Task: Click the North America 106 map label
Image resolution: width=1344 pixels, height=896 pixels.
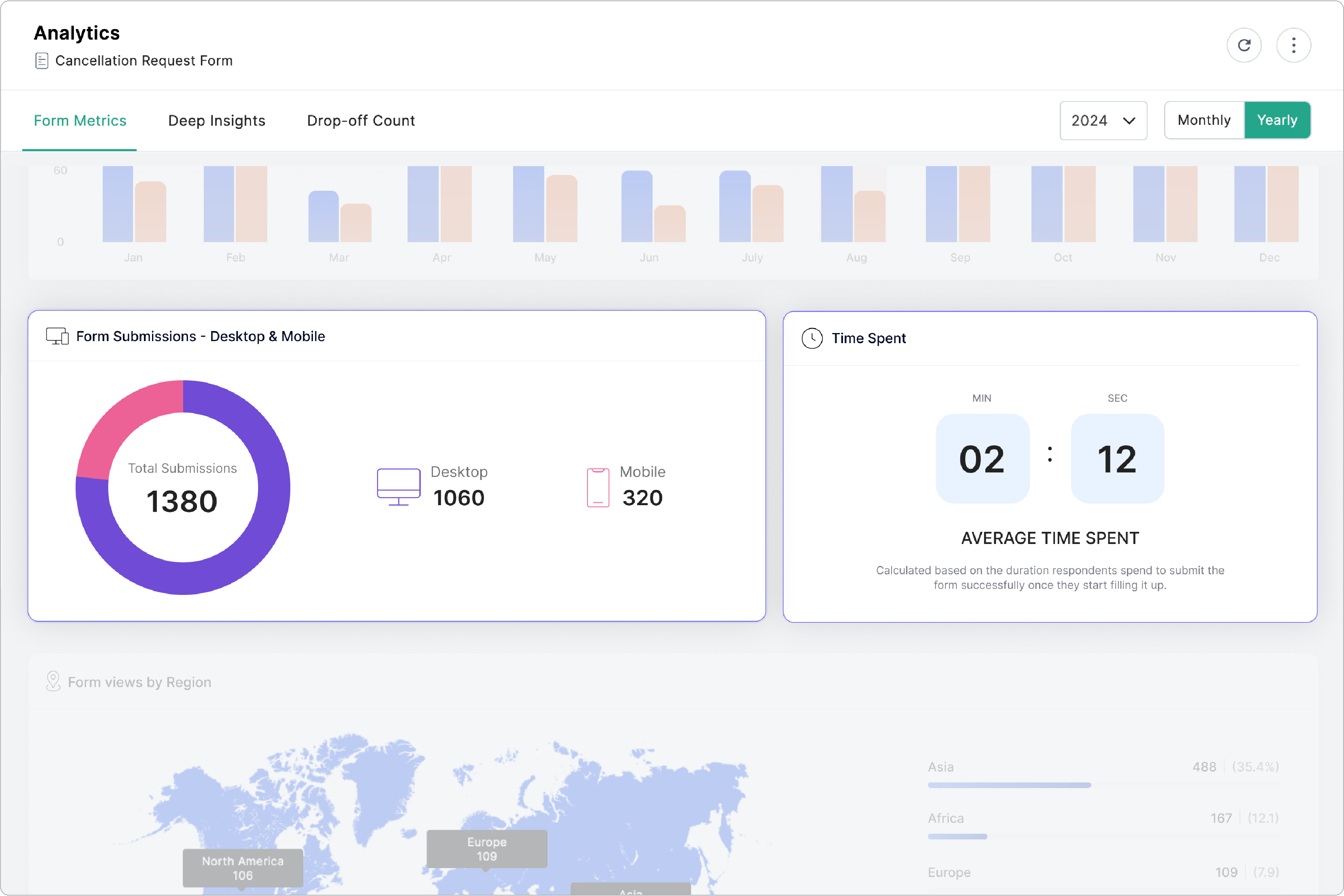Action: (242, 867)
